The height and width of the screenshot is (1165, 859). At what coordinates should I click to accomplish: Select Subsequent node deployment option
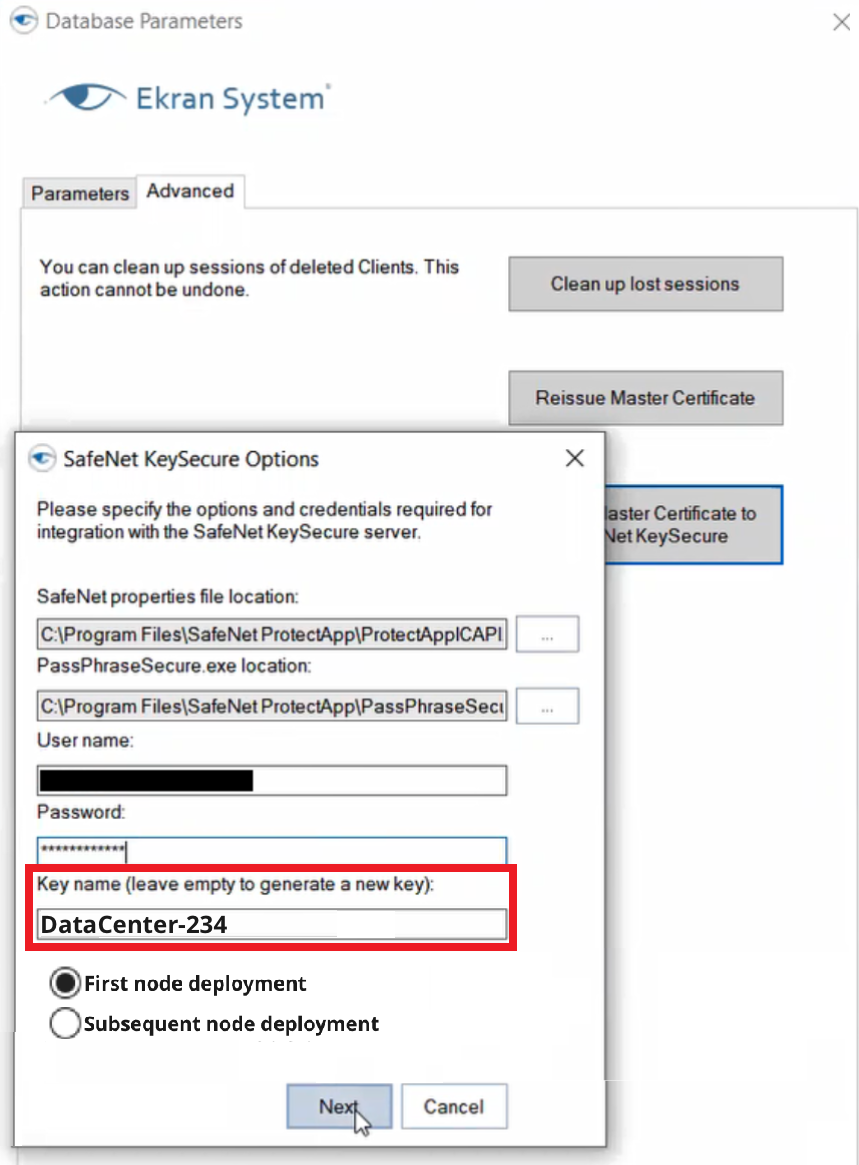[65, 1024]
